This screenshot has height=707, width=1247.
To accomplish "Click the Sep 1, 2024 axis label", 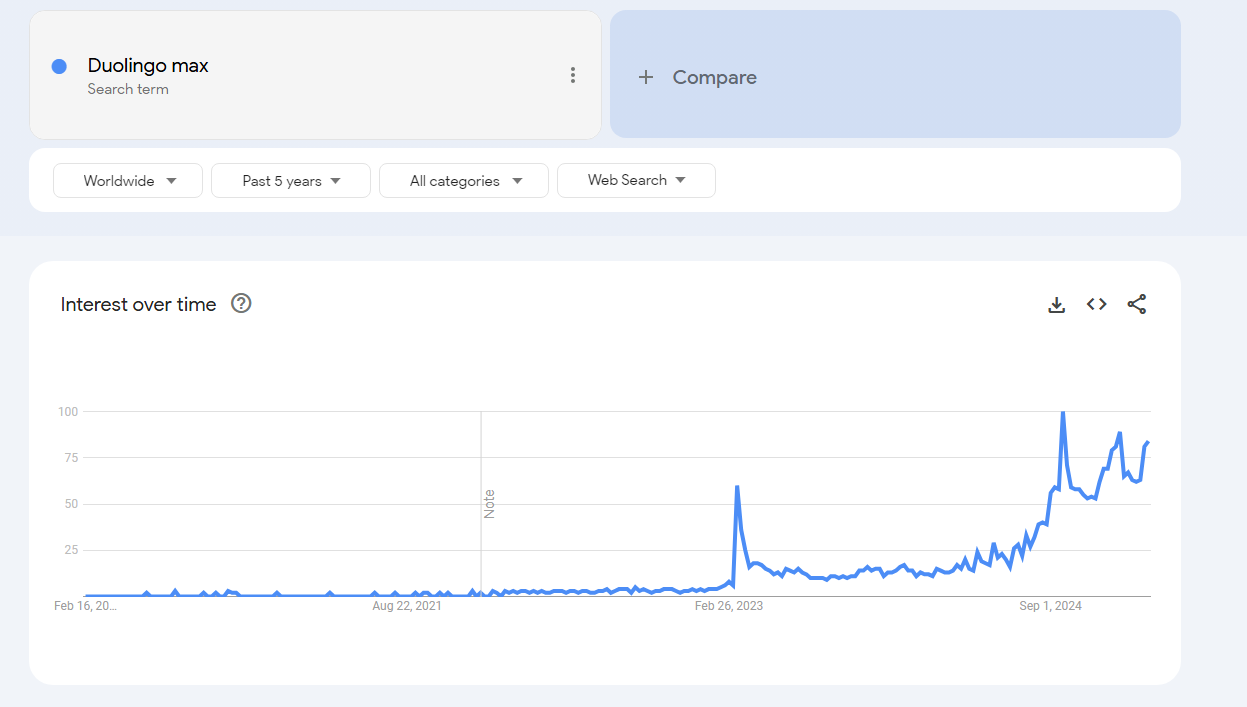I will (x=1050, y=605).
